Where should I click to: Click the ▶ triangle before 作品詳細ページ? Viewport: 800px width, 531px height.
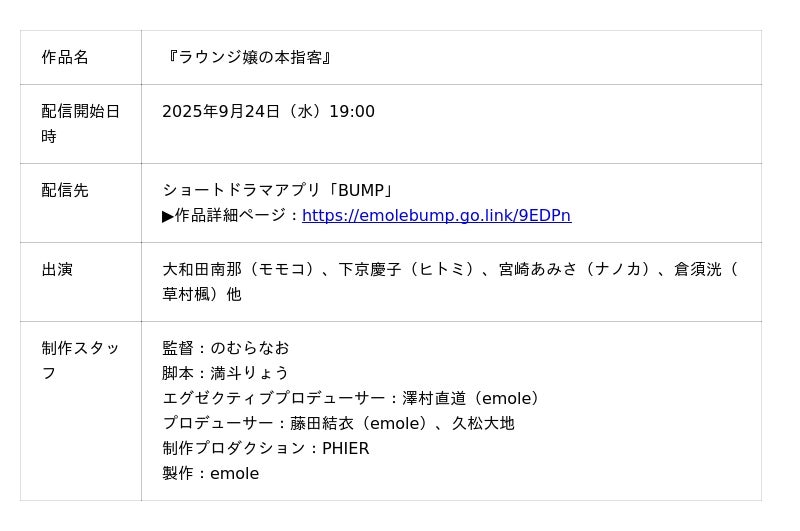(168, 216)
